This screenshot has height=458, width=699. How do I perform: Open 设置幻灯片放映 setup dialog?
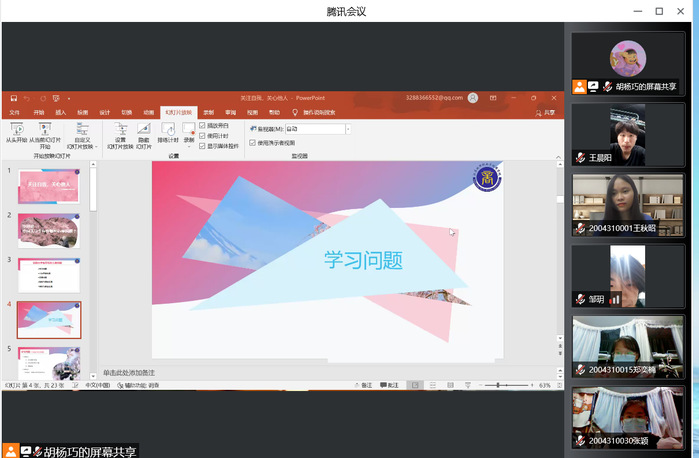(120, 136)
